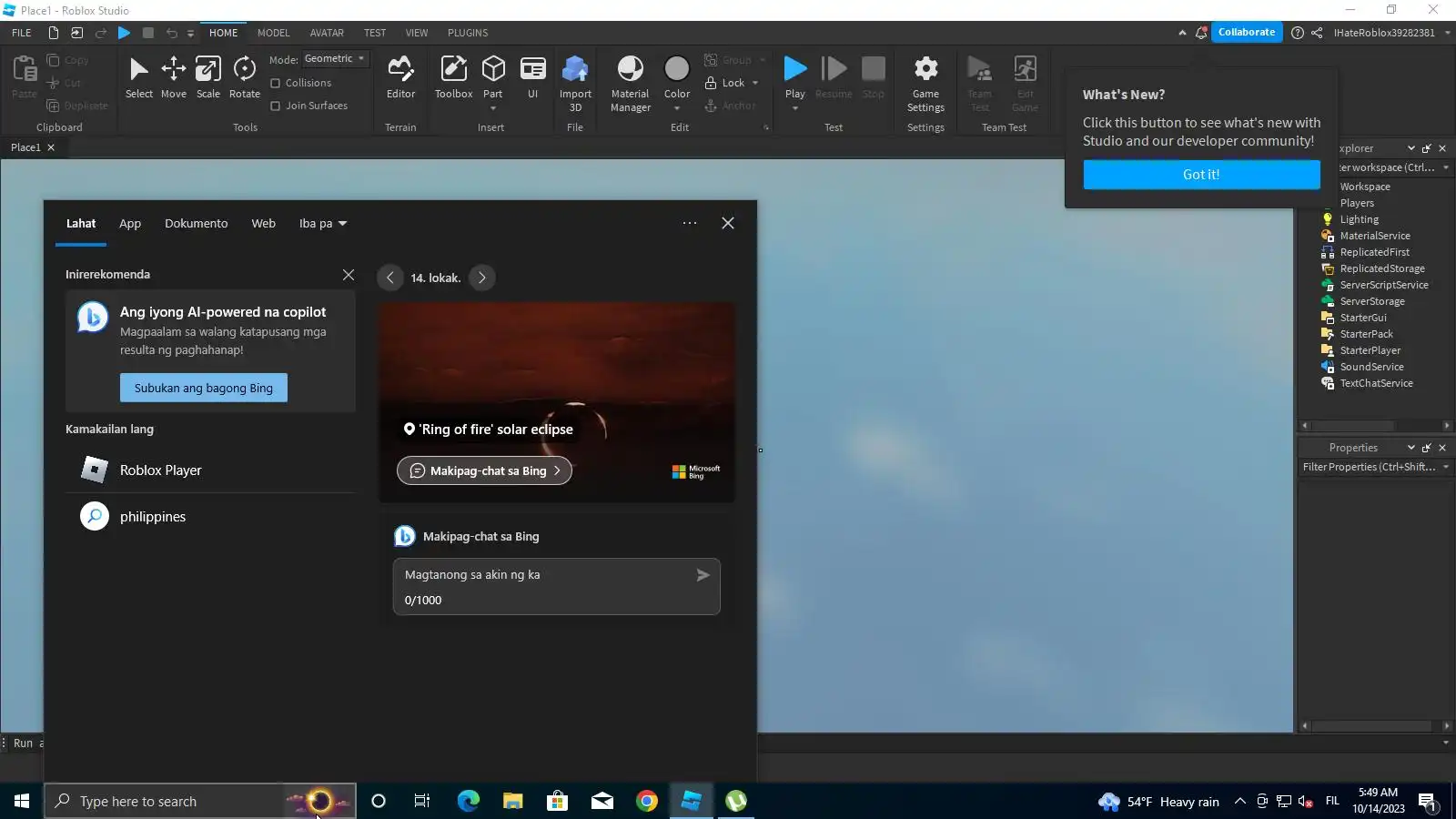Open the FILE menu
The height and width of the screenshot is (819, 1456).
click(22, 33)
